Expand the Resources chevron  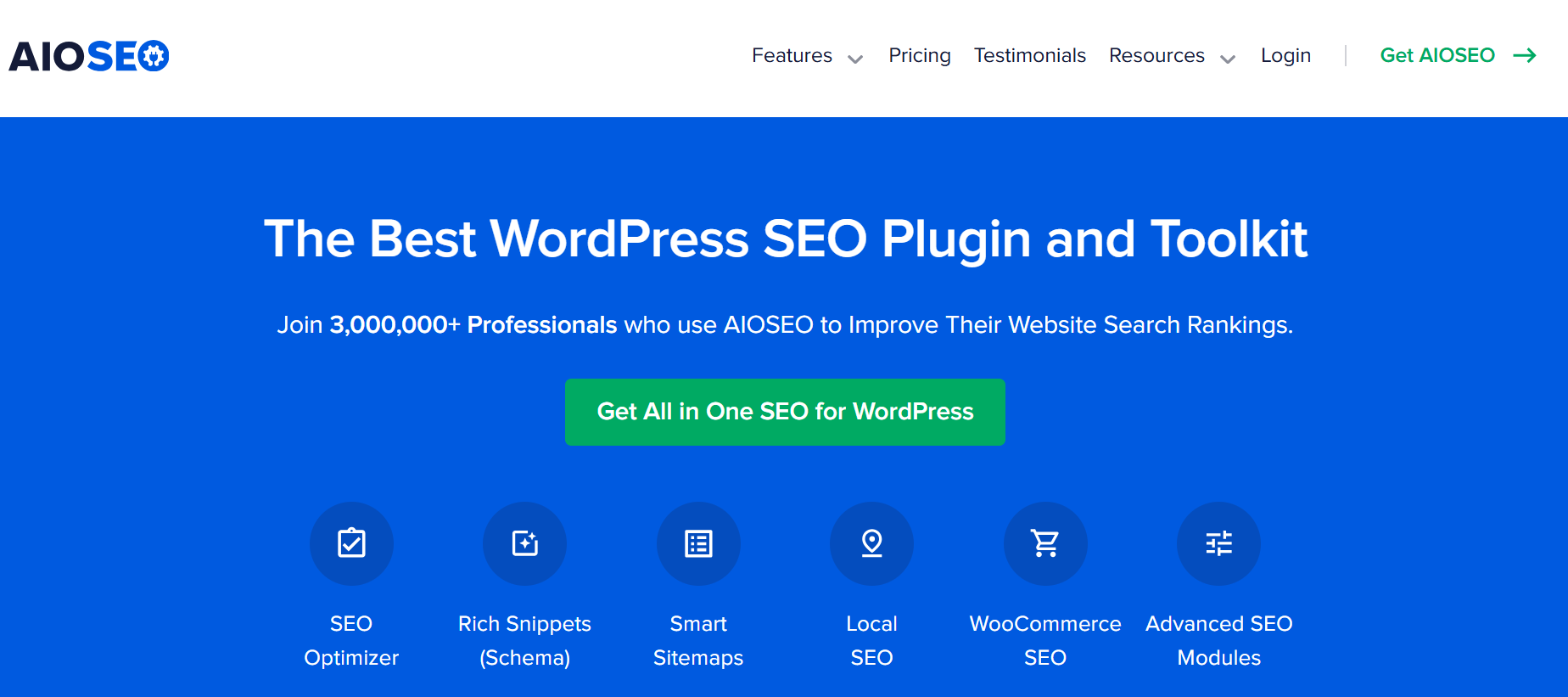point(1228,59)
